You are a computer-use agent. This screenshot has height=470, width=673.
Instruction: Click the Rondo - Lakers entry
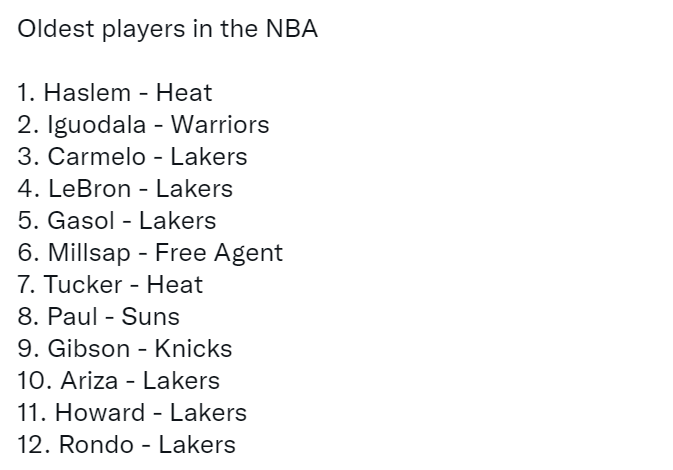pos(127,445)
